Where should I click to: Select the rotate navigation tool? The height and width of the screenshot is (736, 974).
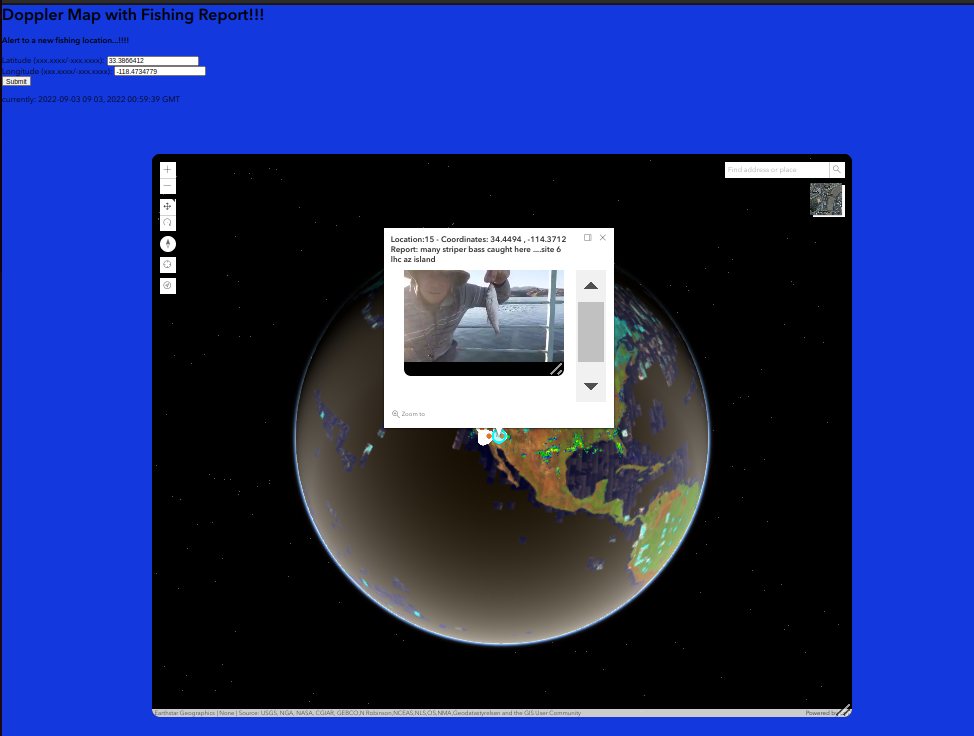point(167,223)
